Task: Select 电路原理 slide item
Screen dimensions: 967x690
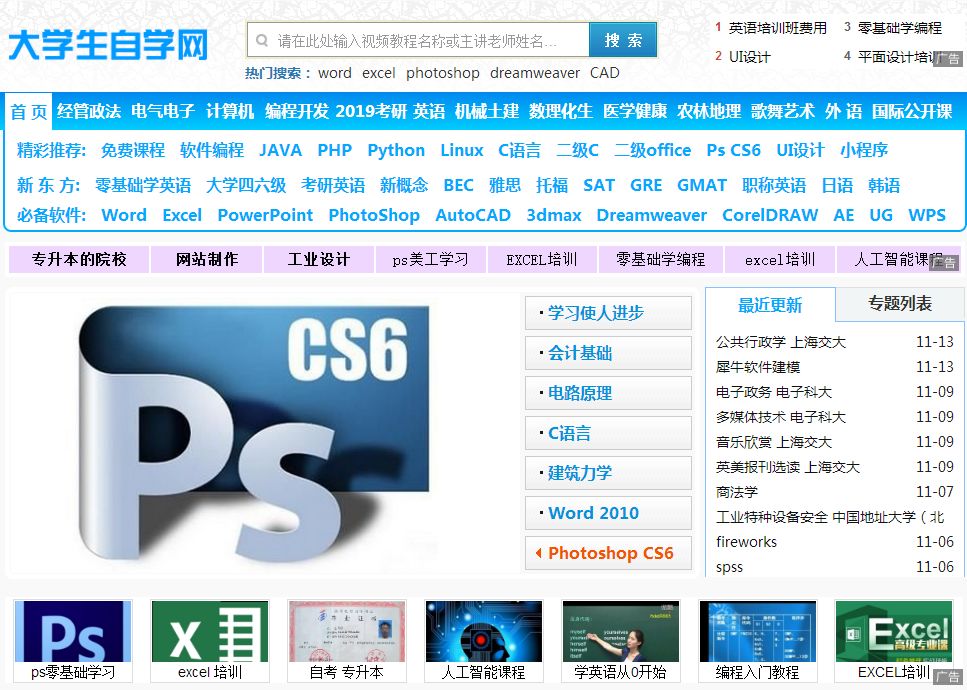Action: point(608,393)
